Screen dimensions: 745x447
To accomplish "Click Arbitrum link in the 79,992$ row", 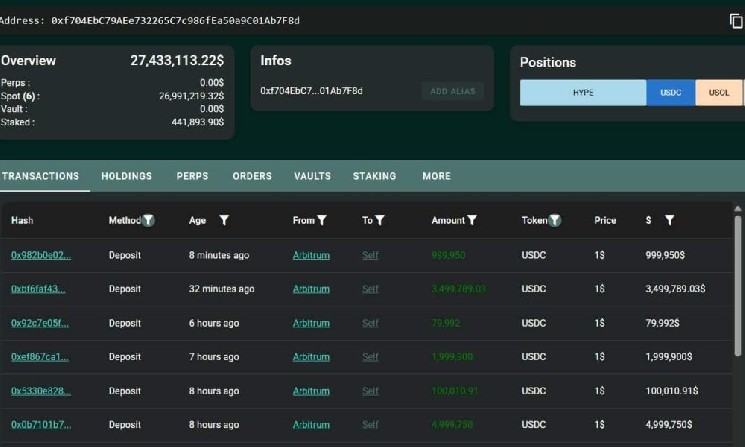I will 311,323.
